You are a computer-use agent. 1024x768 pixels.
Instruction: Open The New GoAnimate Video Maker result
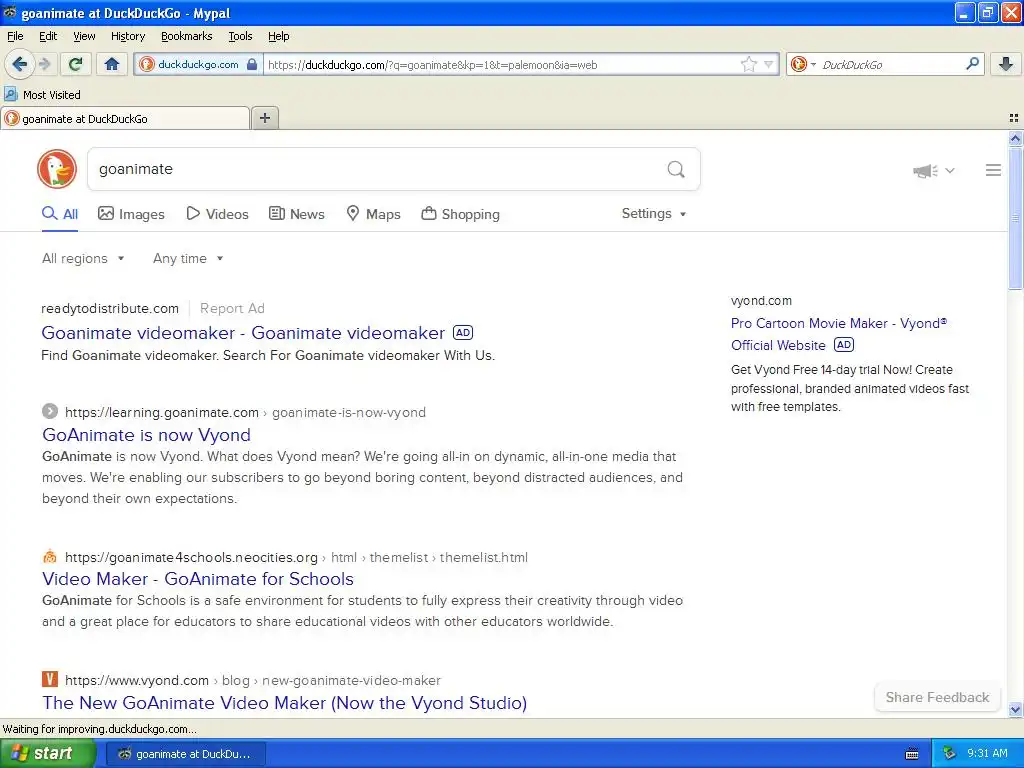[x=284, y=703]
